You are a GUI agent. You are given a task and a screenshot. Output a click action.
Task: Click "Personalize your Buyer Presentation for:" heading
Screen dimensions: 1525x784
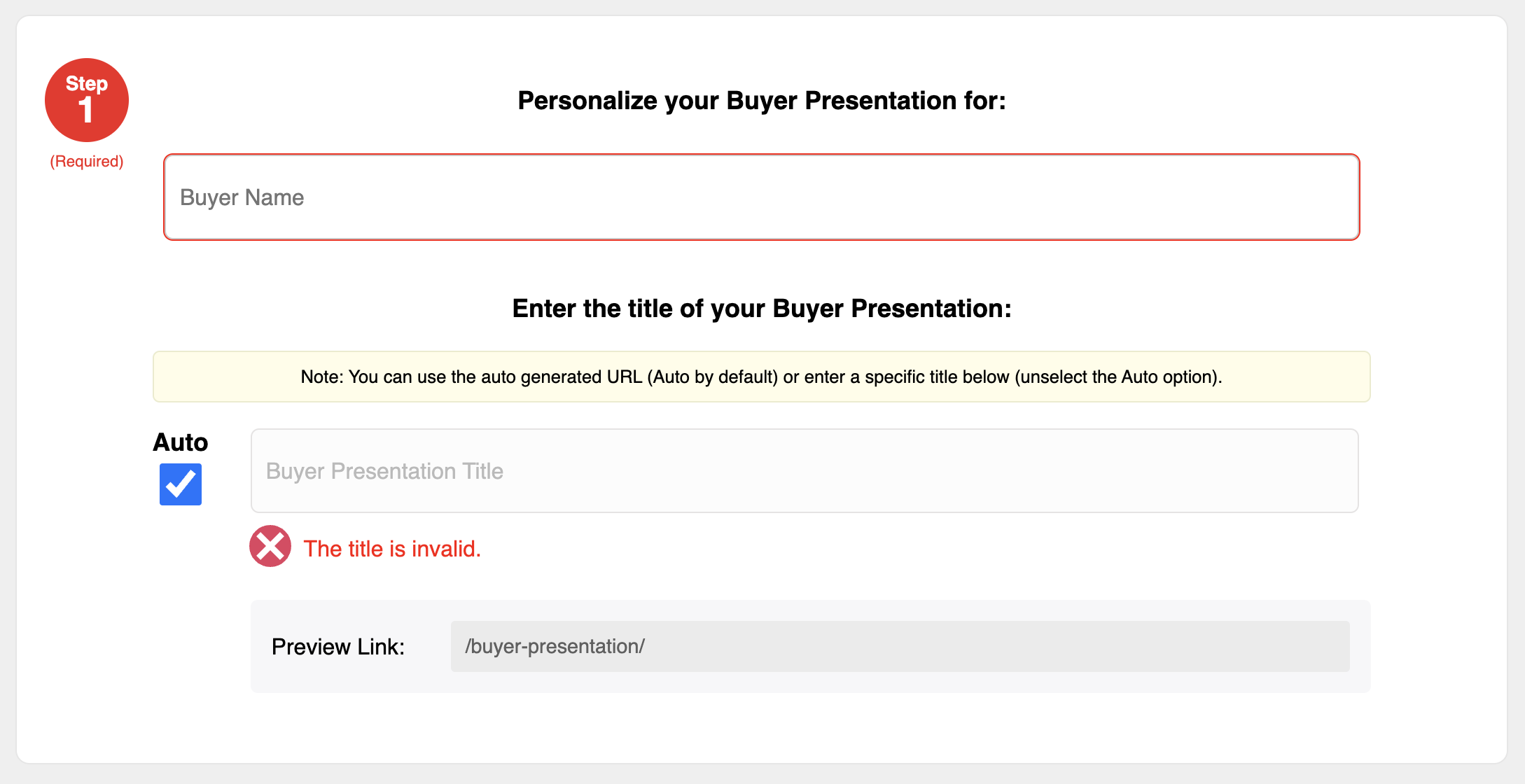pyautogui.click(x=761, y=101)
